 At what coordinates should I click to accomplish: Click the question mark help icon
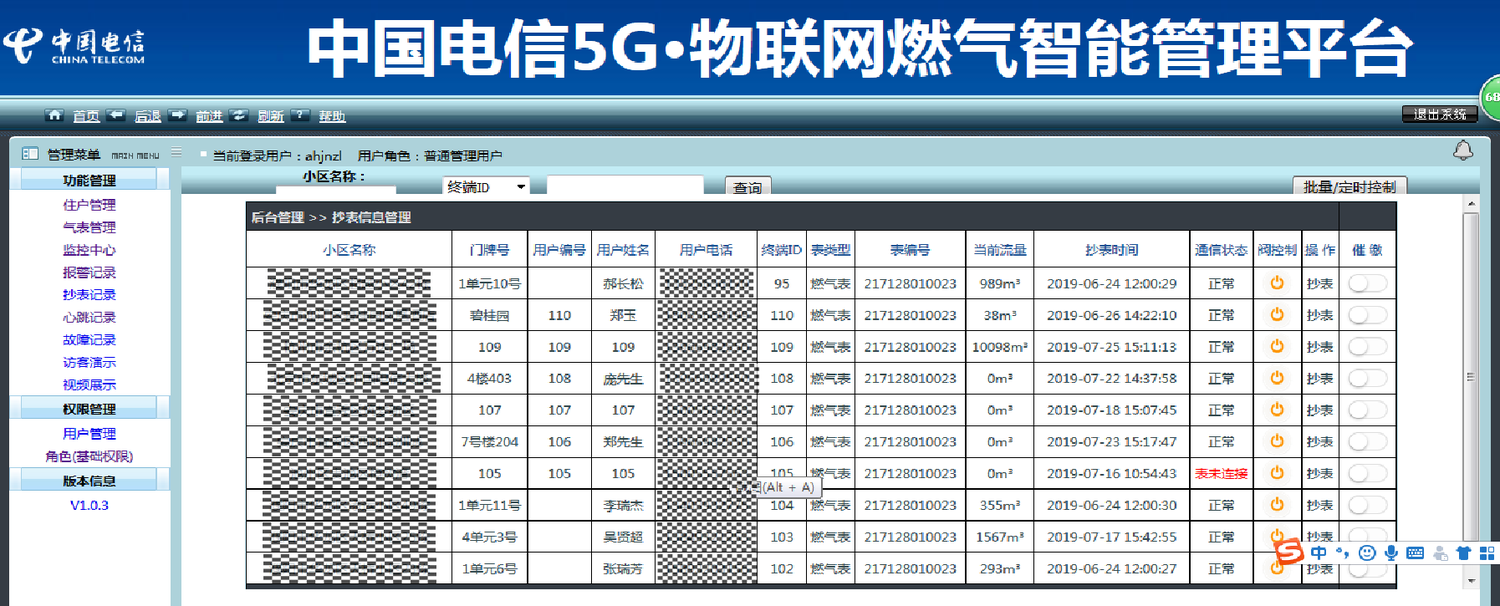300,115
